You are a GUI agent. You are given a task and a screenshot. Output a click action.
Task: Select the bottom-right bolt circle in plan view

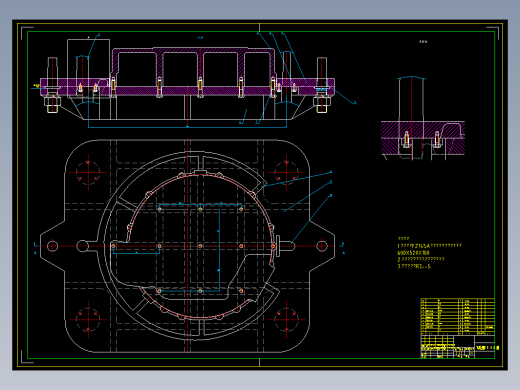[x=286, y=319]
